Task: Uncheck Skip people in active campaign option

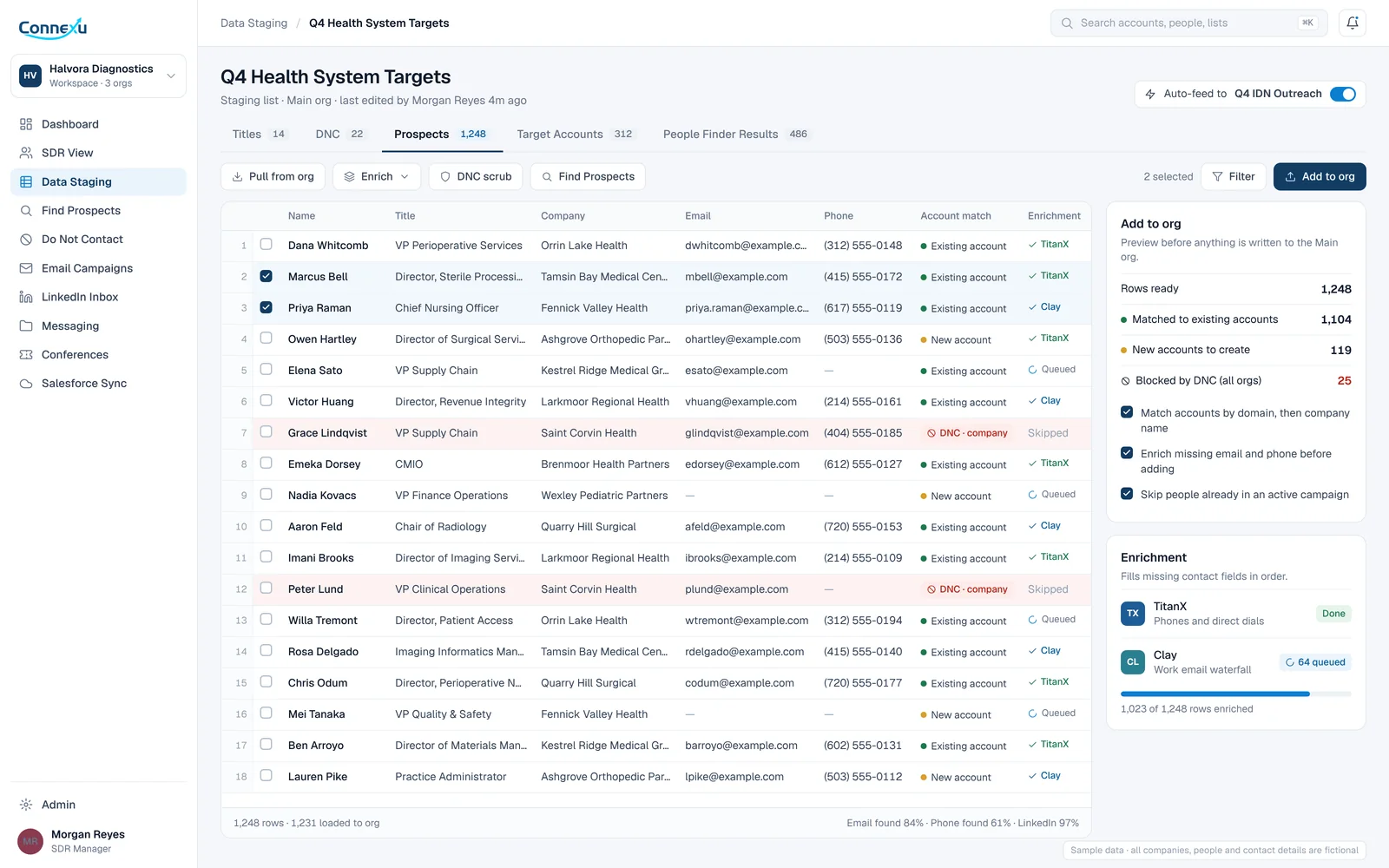Action: [x=1127, y=494]
